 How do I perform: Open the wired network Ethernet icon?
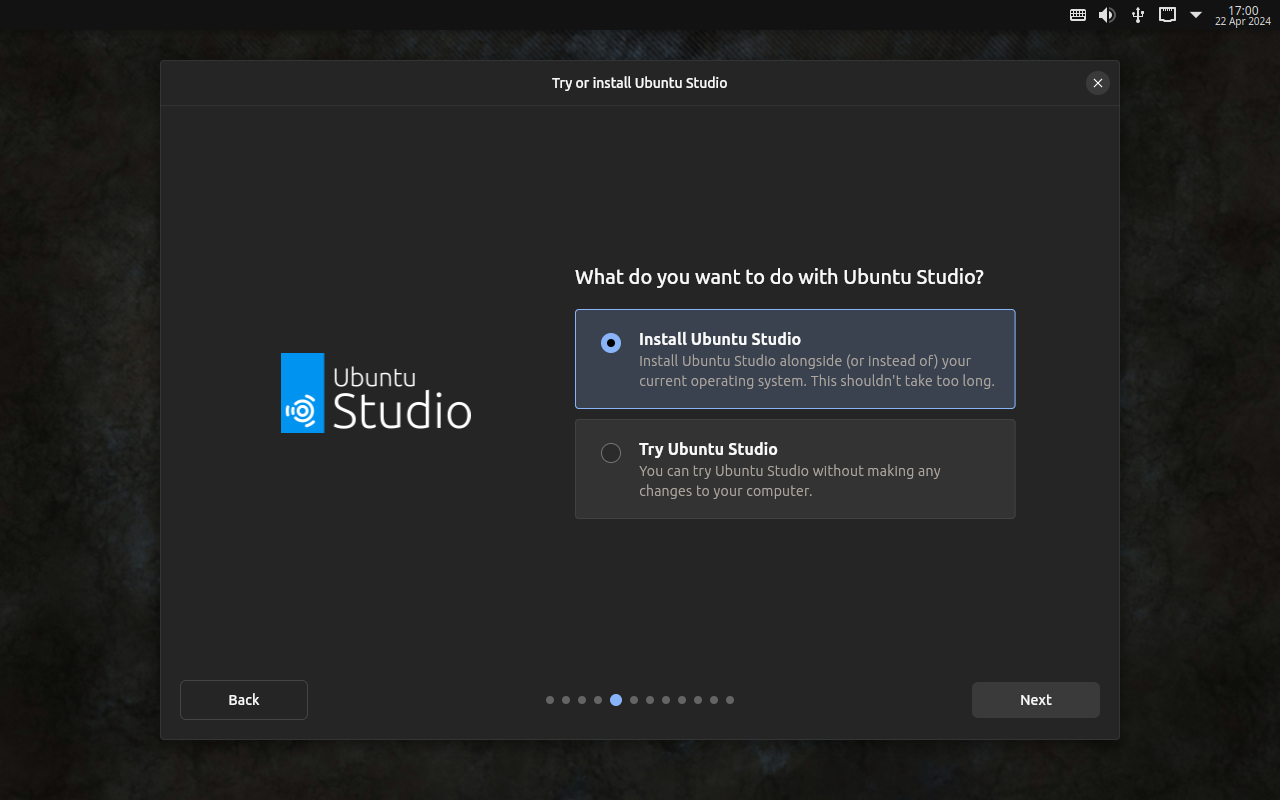(1167, 15)
